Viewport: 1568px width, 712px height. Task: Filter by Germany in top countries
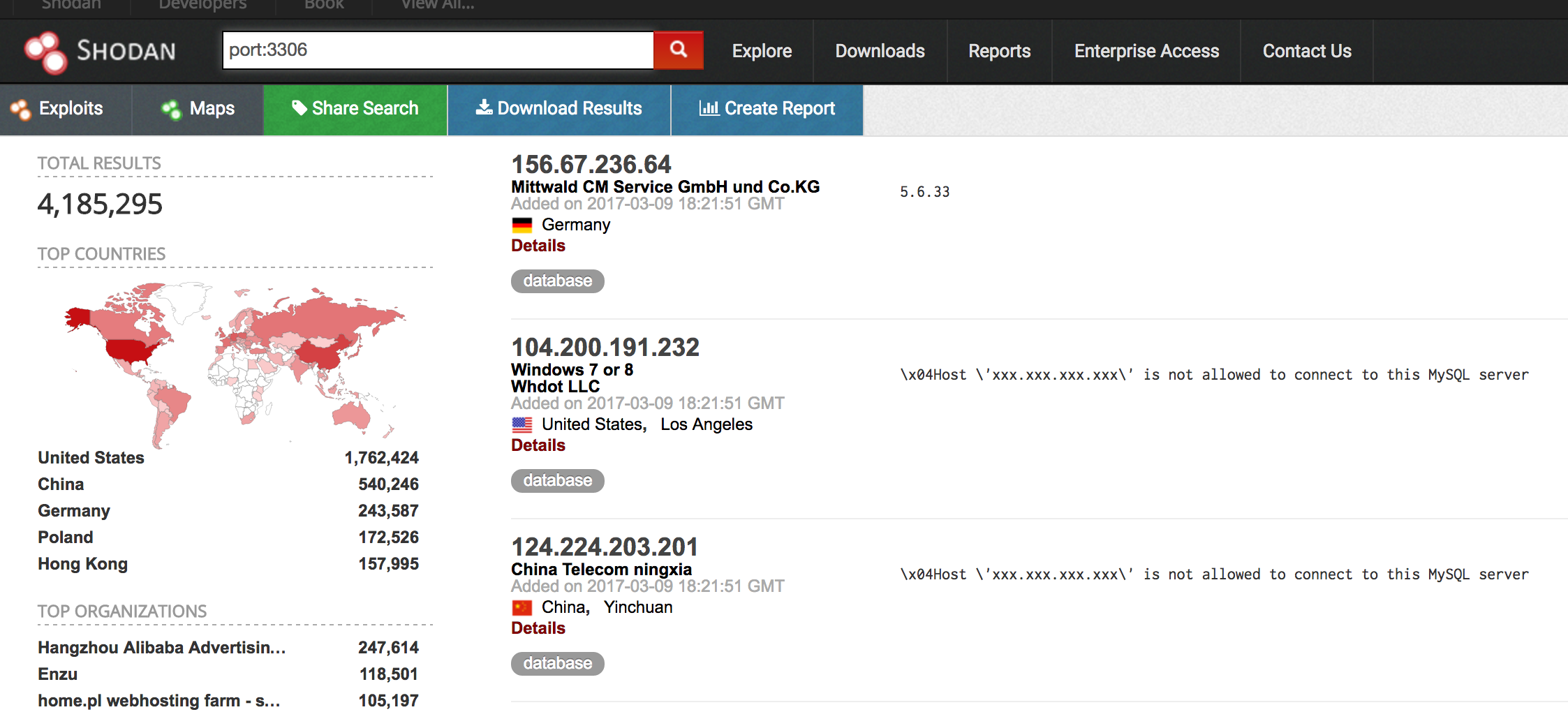tap(74, 511)
